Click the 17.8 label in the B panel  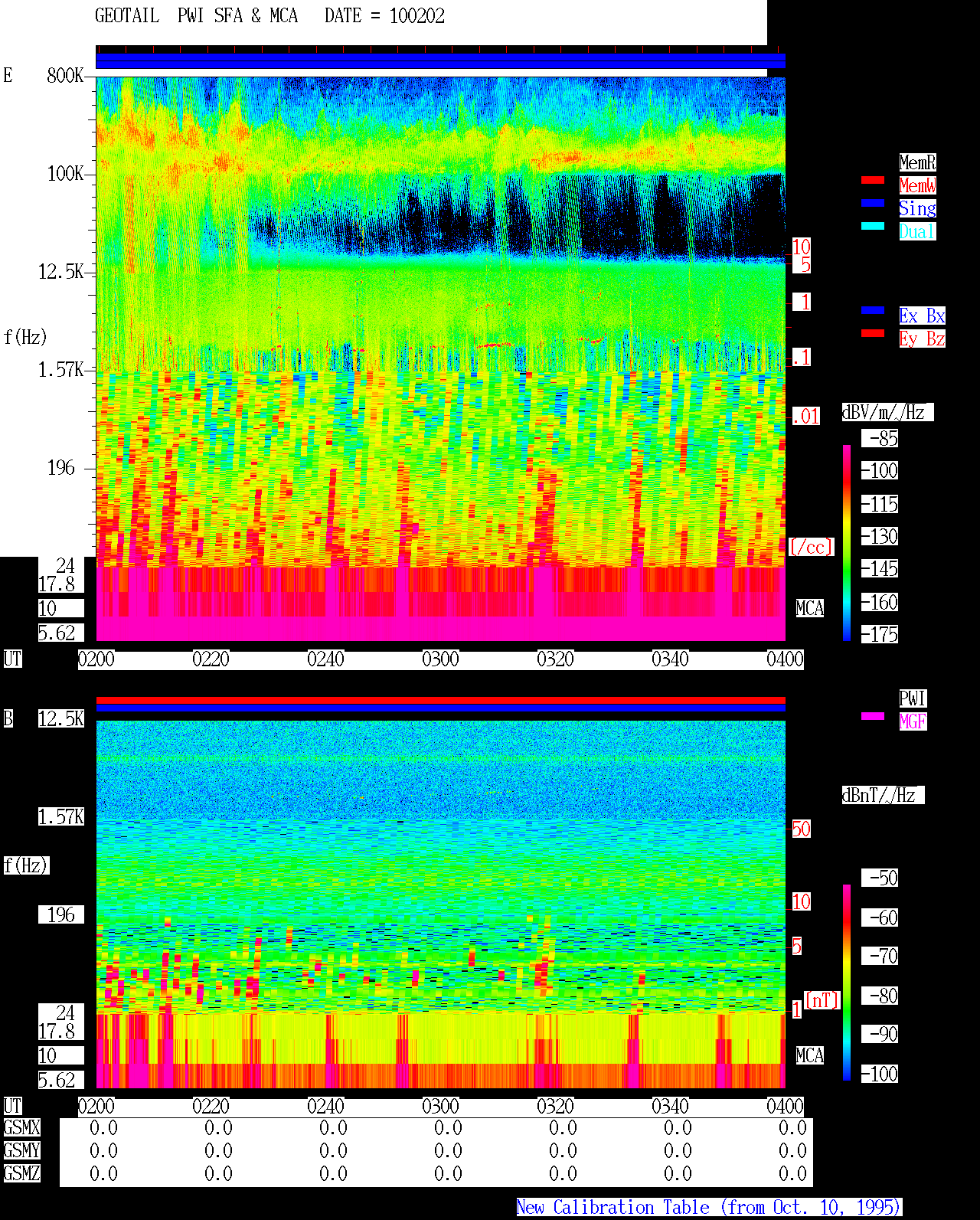tap(57, 1031)
